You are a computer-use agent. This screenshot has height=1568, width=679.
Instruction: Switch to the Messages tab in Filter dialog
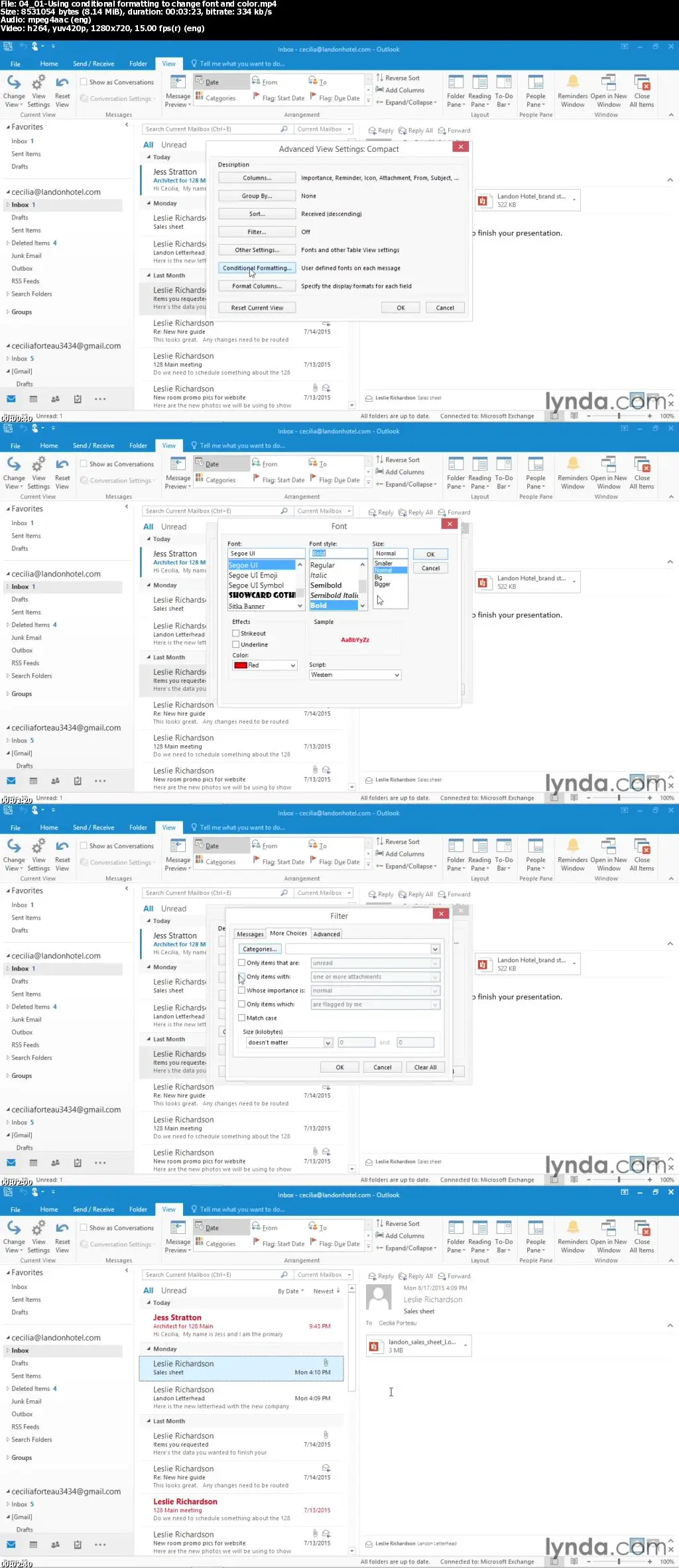click(250, 934)
